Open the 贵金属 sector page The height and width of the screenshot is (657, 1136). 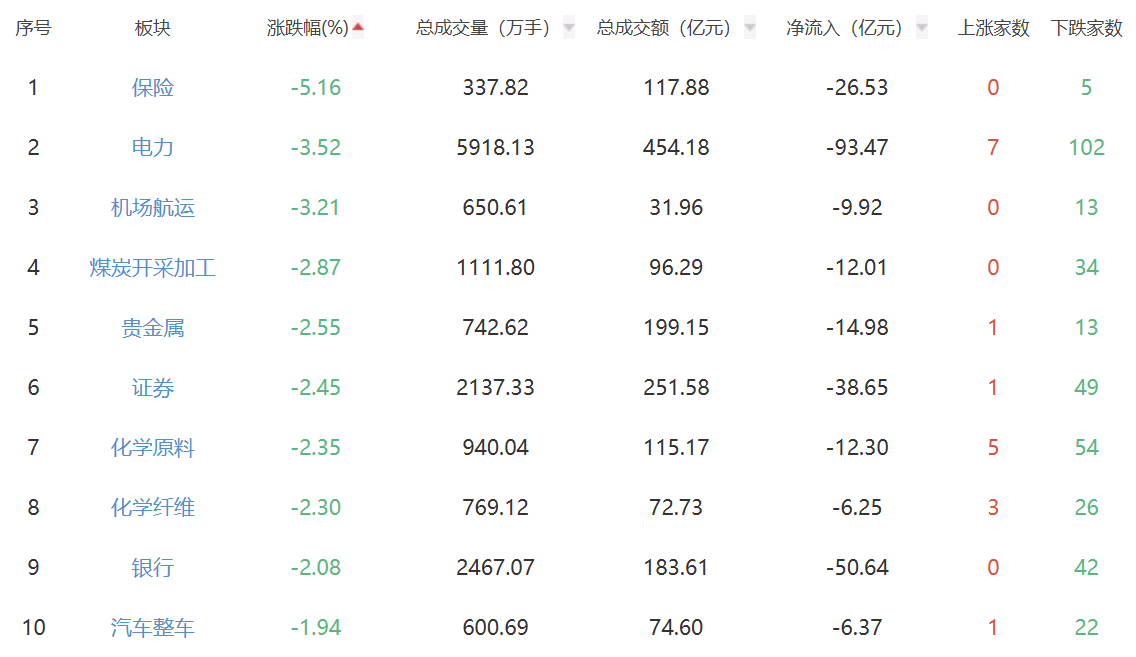click(x=152, y=327)
